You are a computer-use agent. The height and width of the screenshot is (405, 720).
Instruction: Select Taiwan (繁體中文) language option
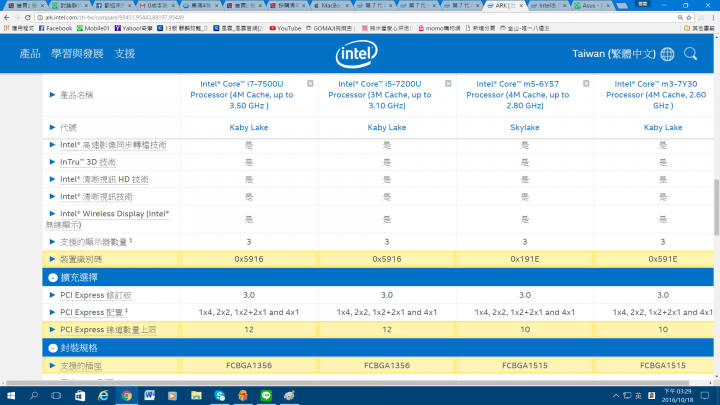(613, 54)
